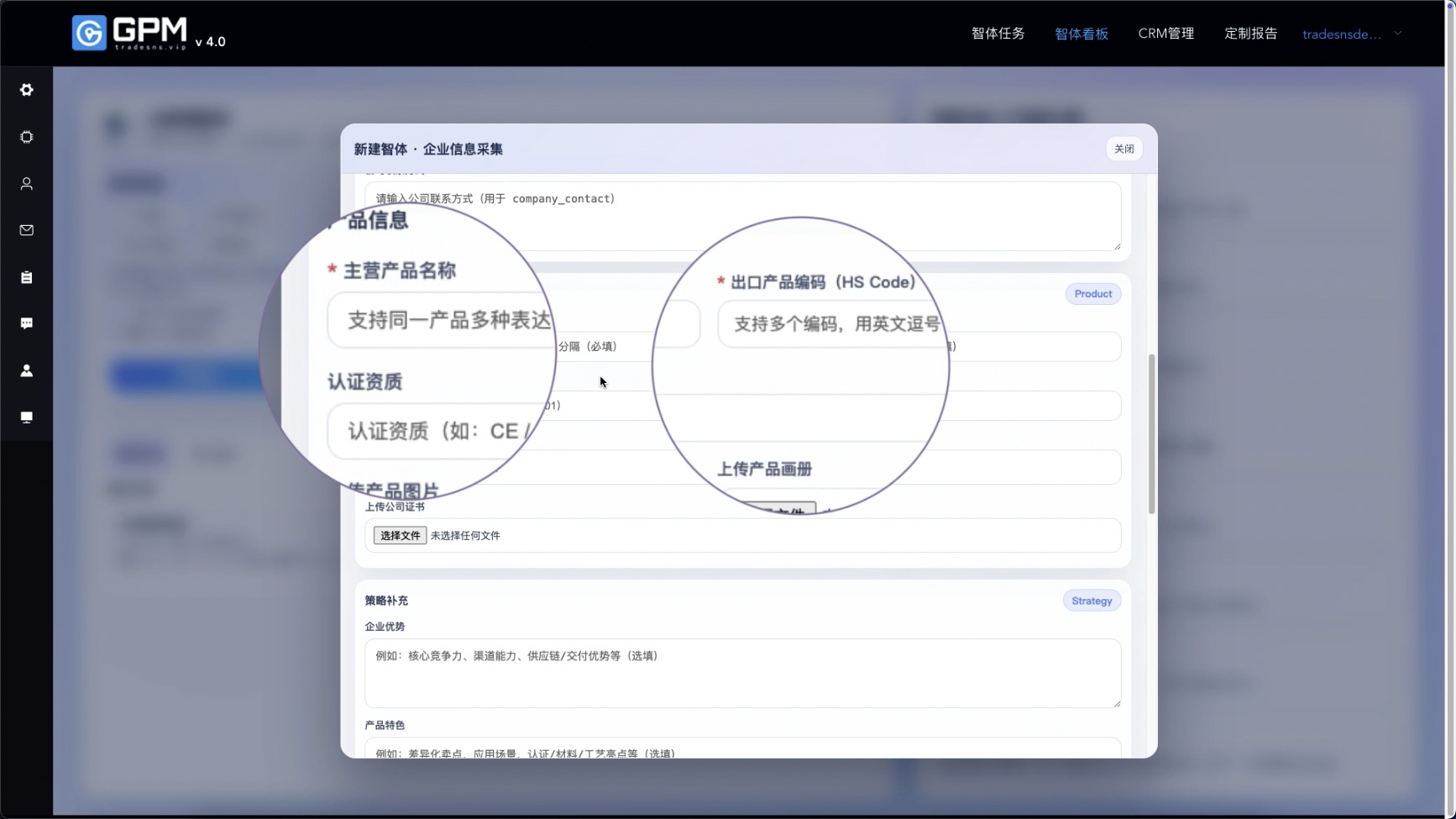Screen dimensions: 1456x819
Task: Click the clipboard sidebar icon
Action: point(27,277)
